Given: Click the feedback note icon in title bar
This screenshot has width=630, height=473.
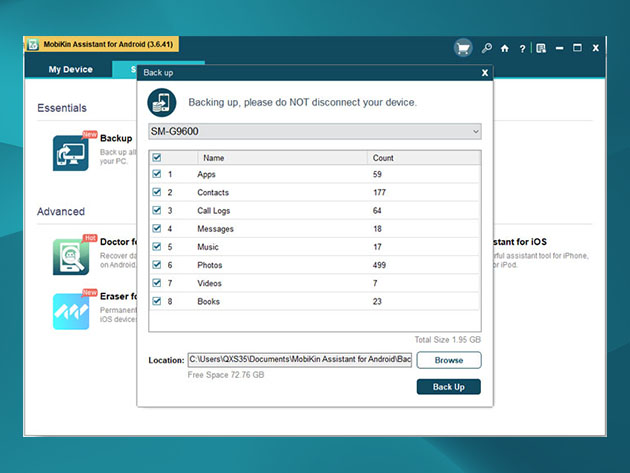Looking at the screenshot, I should 541,49.
